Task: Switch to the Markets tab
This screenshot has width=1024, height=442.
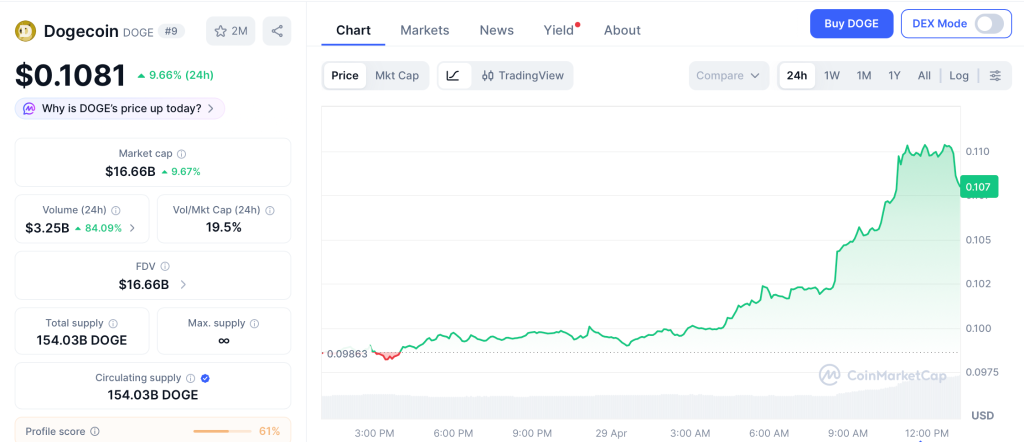Action: 425,30
